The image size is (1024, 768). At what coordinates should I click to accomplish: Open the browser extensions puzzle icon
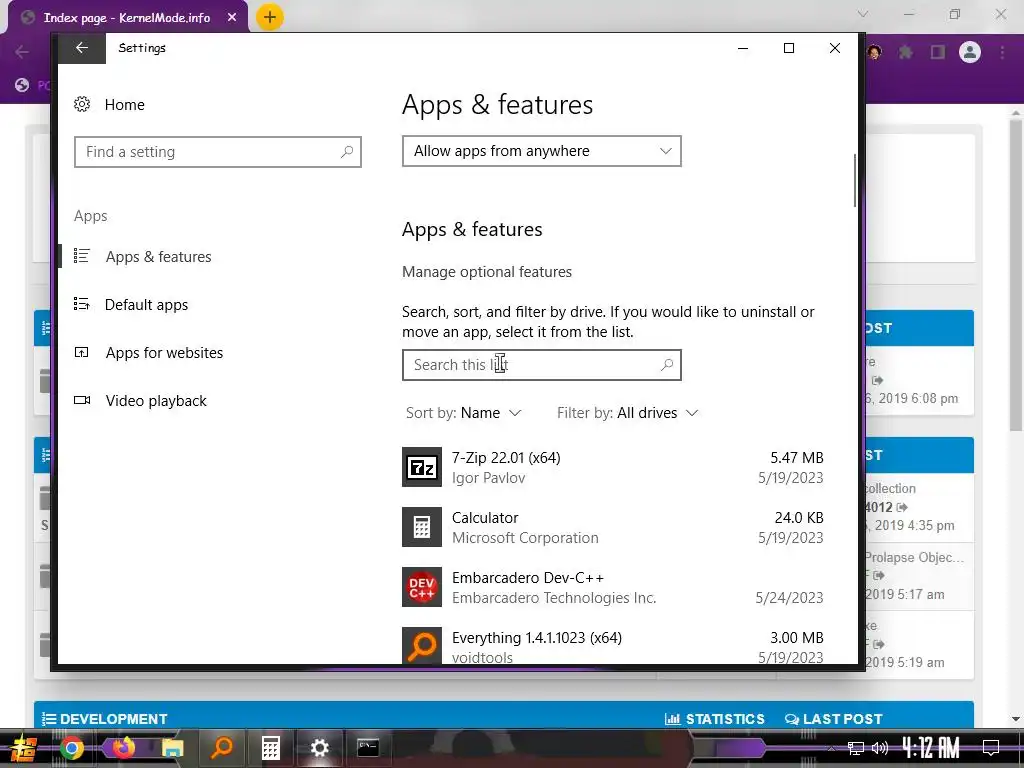coord(905,52)
